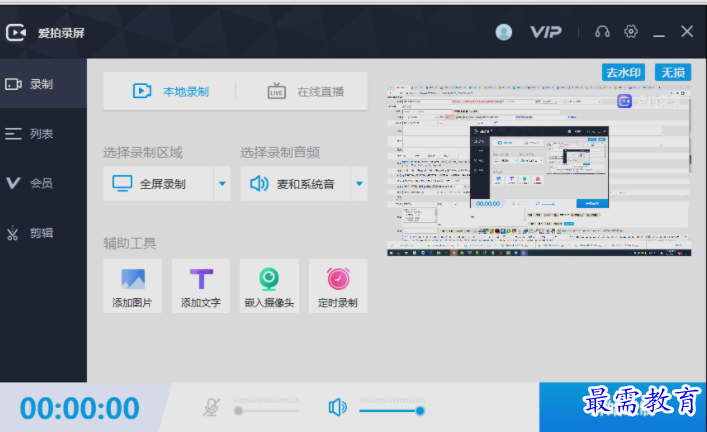This screenshot has width=707, height=432.
Task: Select the 本地录制 tab
Action: 170,92
